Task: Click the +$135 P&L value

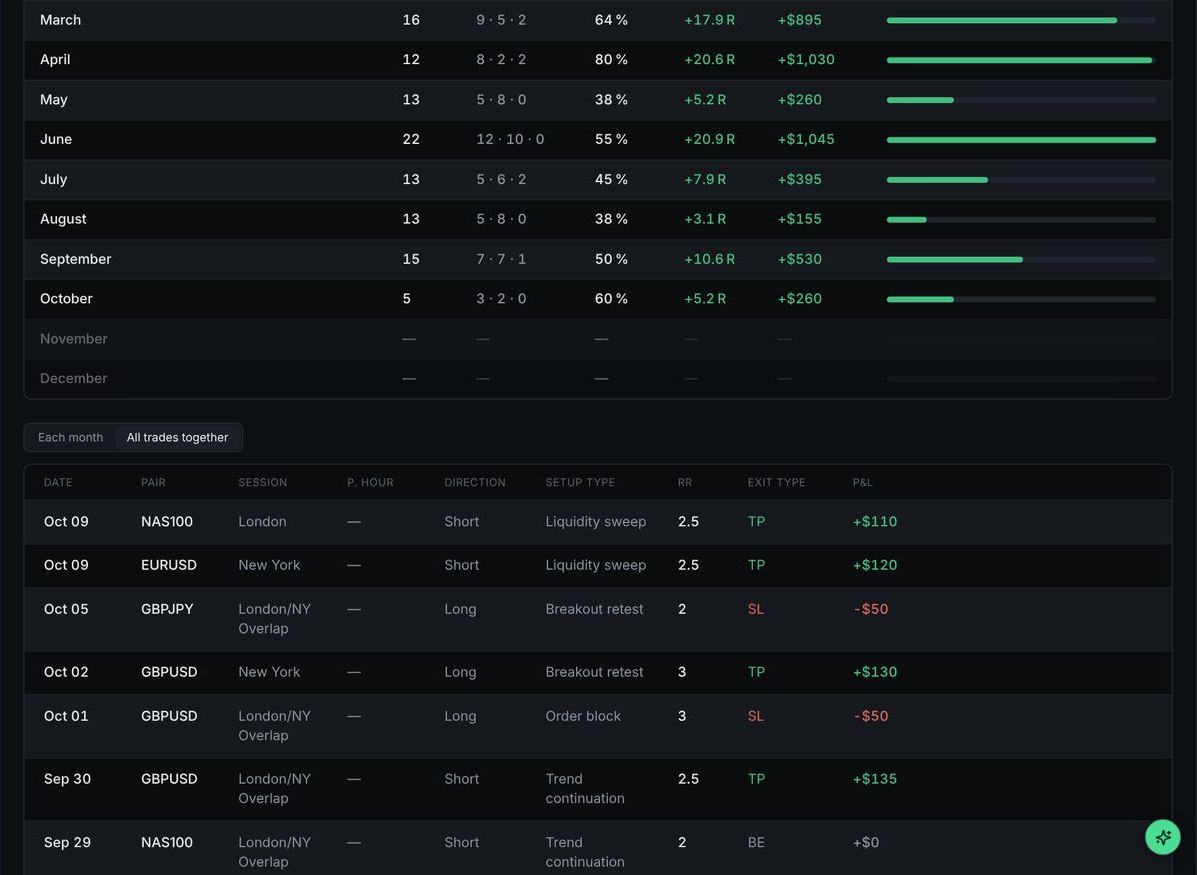Action: [875, 780]
